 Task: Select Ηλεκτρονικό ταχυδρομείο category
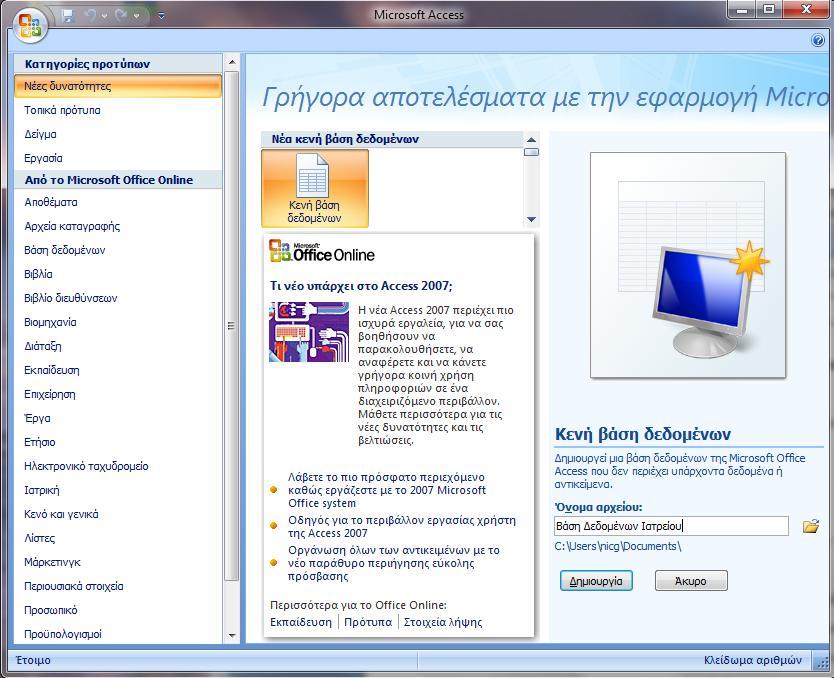point(118,466)
